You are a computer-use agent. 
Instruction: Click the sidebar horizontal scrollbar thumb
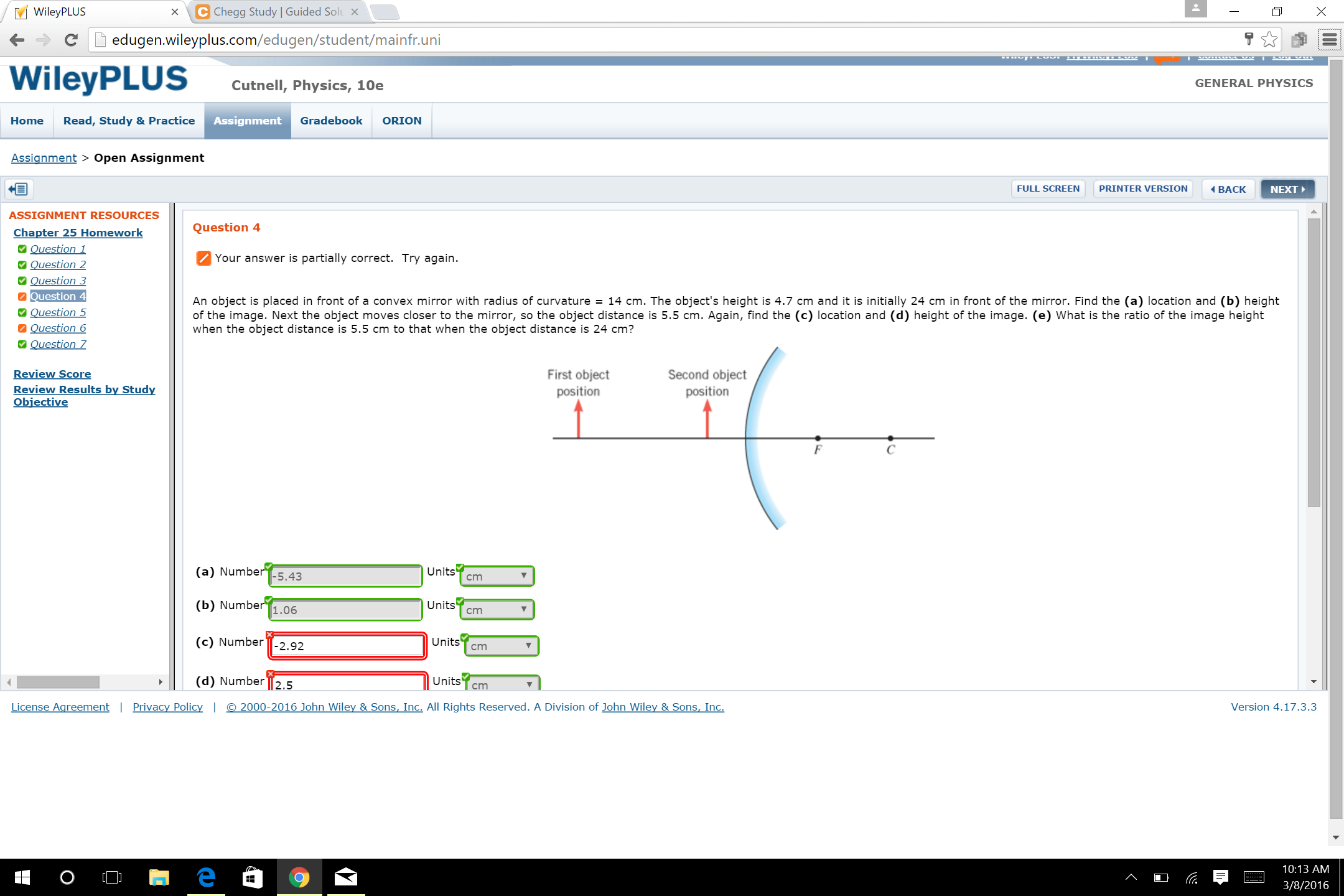click(58, 682)
